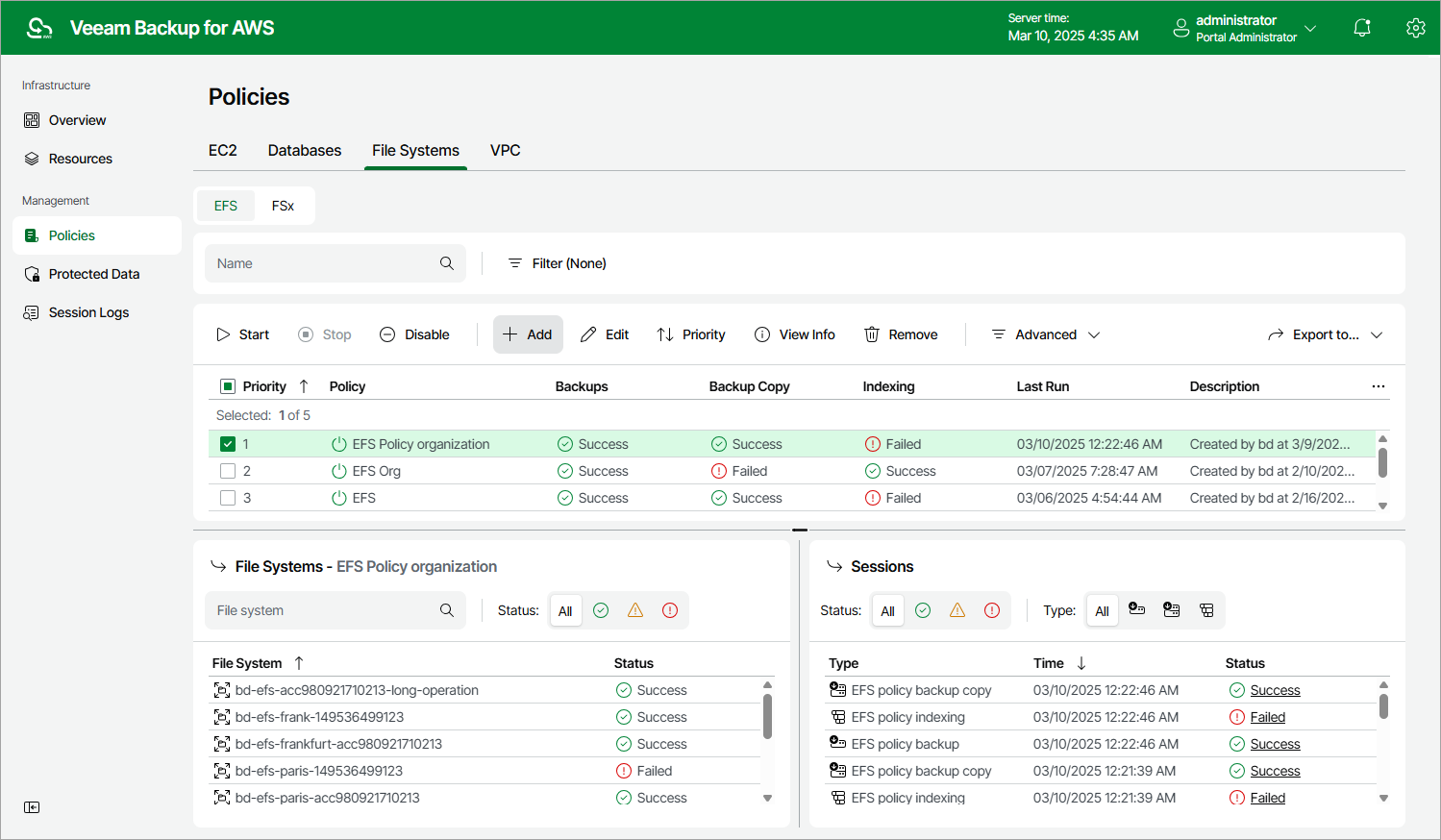Select All type filter in Sessions
1441x840 pixels.
pyautogui.click(x=1103, y=610)
